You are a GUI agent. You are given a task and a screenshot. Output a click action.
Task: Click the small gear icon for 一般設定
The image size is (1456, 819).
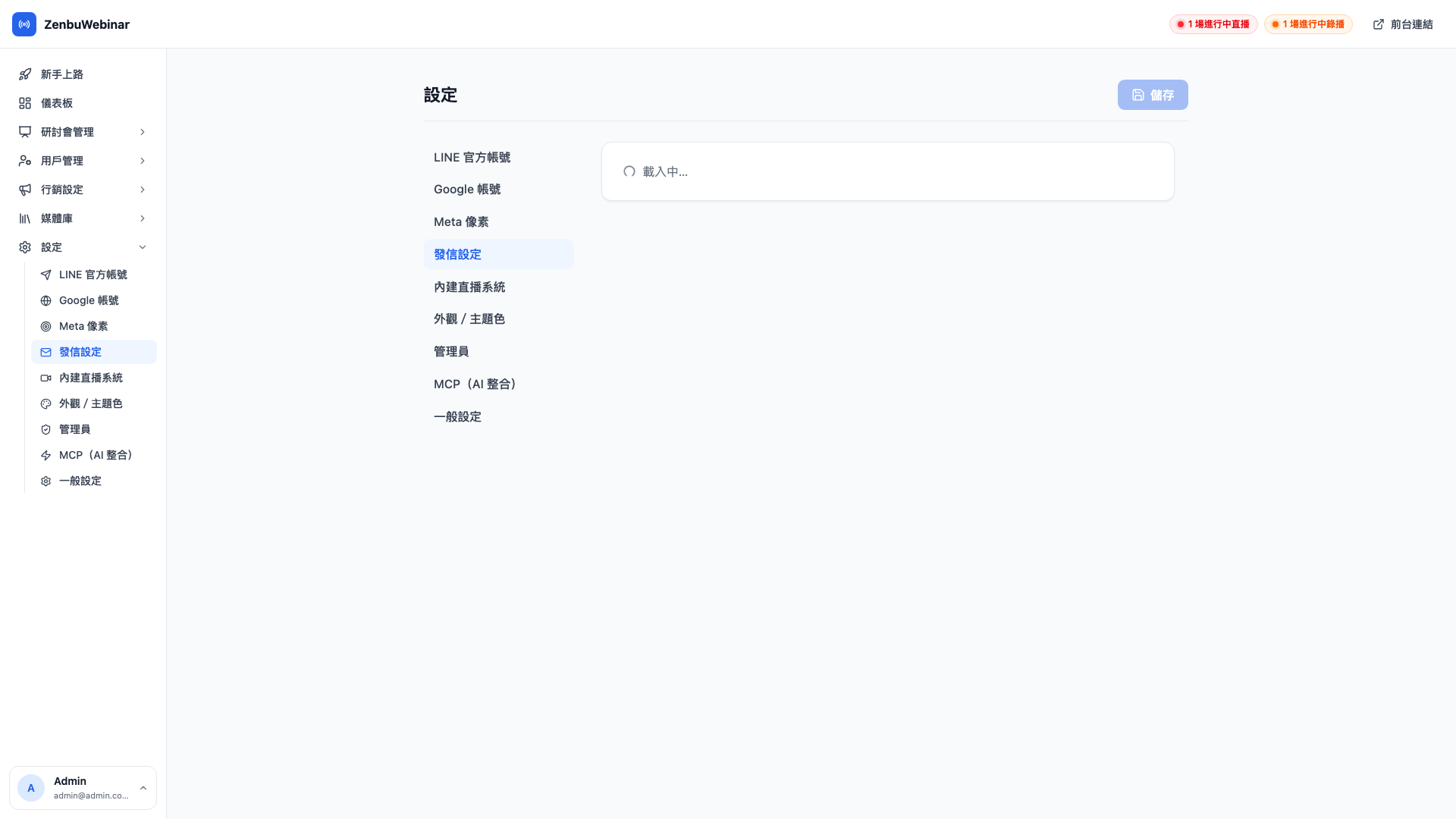click(x=46, y=481)
